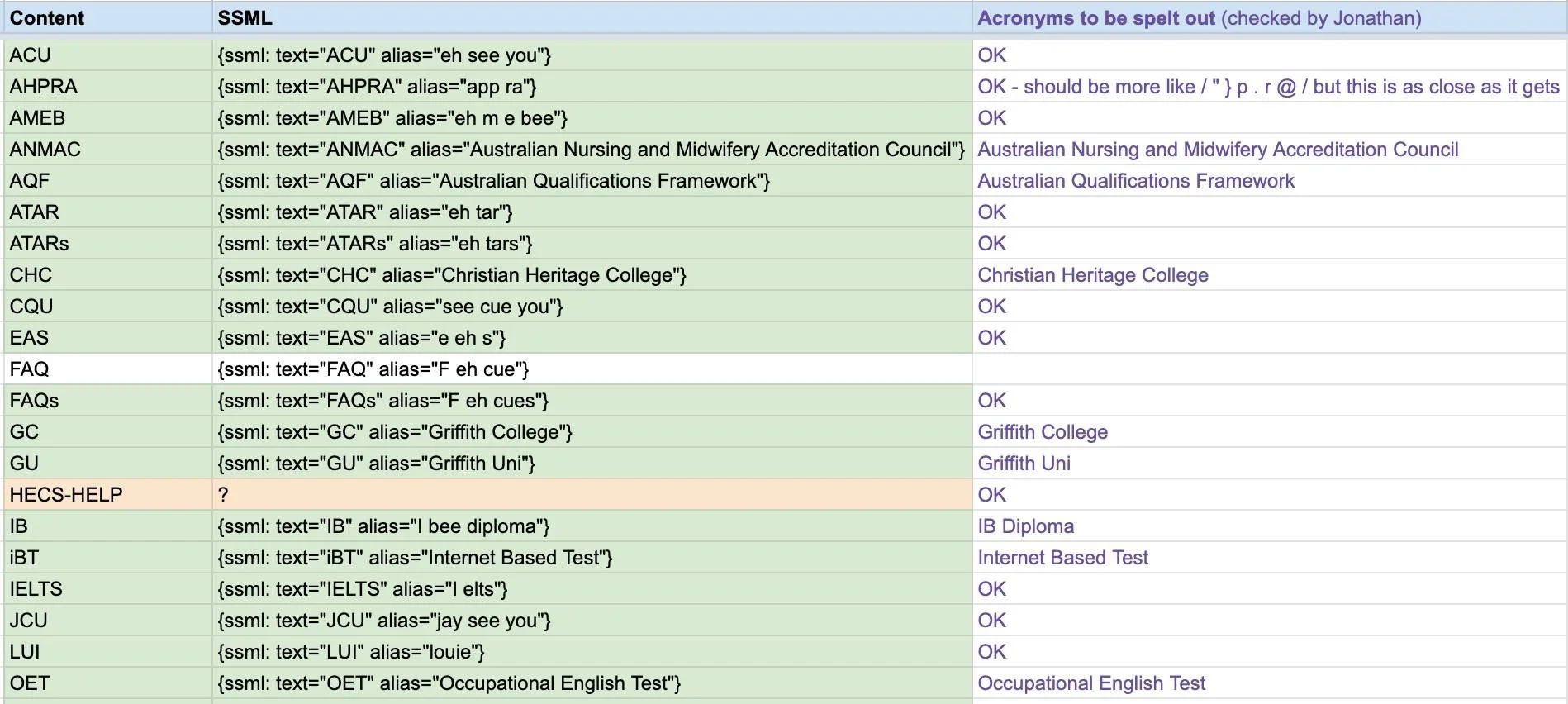This screenshot has width=1568, height=704.
Task: Click the HECS-HELP content cell
Action: tap(108, 495)
